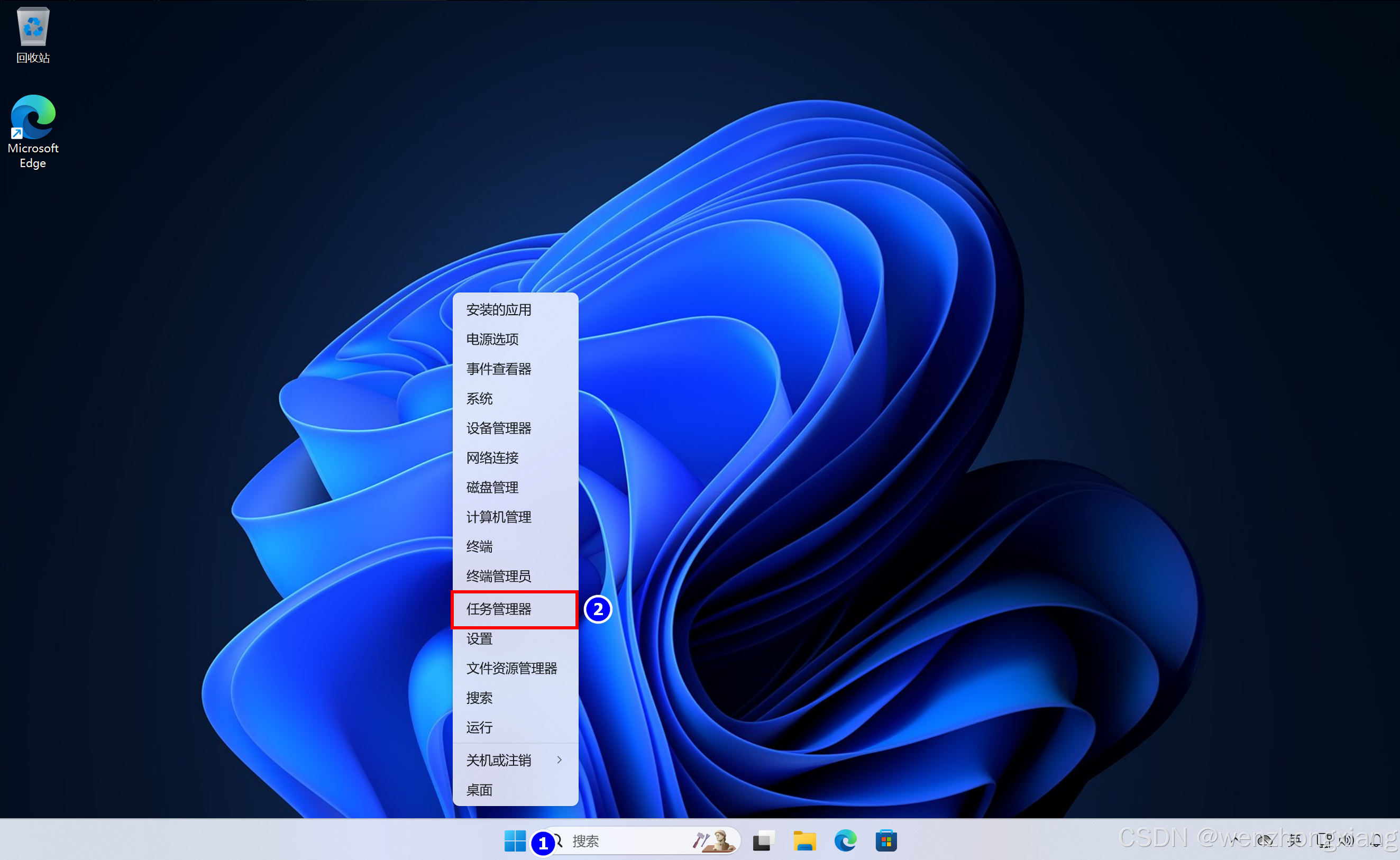Click the OneDrive cloud tray icon
This screenshot has width=1400, height=860.
(1265, 840)
